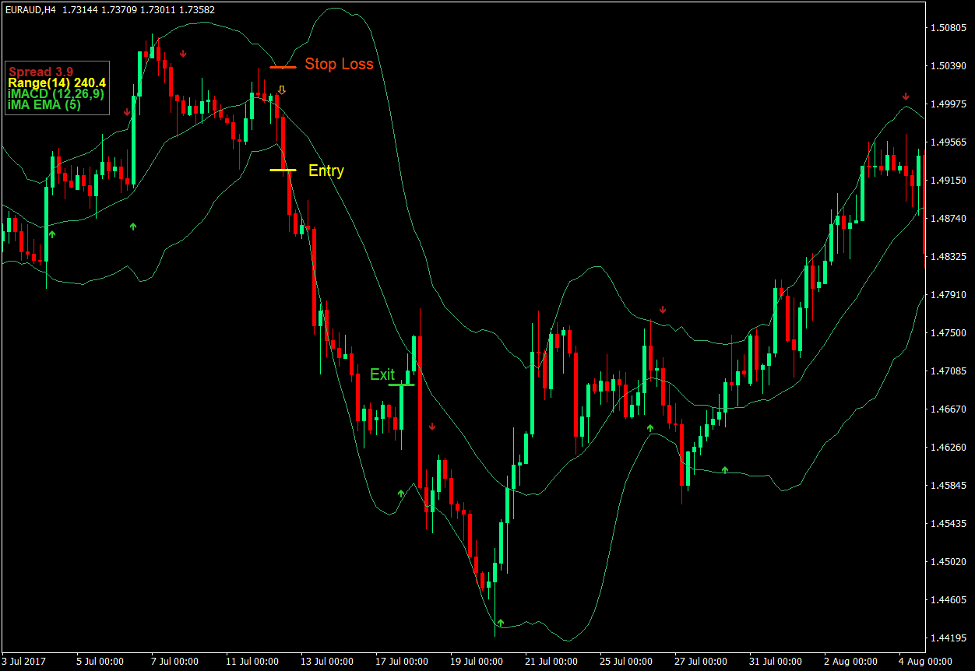Click the Stop Loss label
The height and width of the screenshot is (672, 977).
[339, 63]
